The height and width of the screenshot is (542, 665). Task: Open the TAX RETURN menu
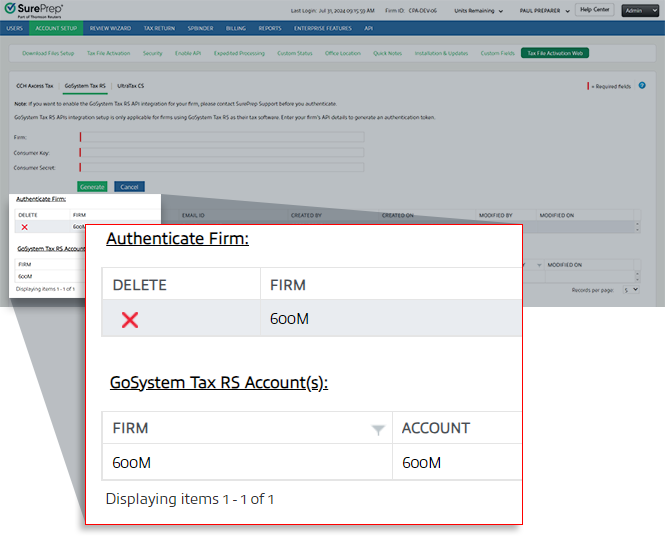(x=159, y=28)
